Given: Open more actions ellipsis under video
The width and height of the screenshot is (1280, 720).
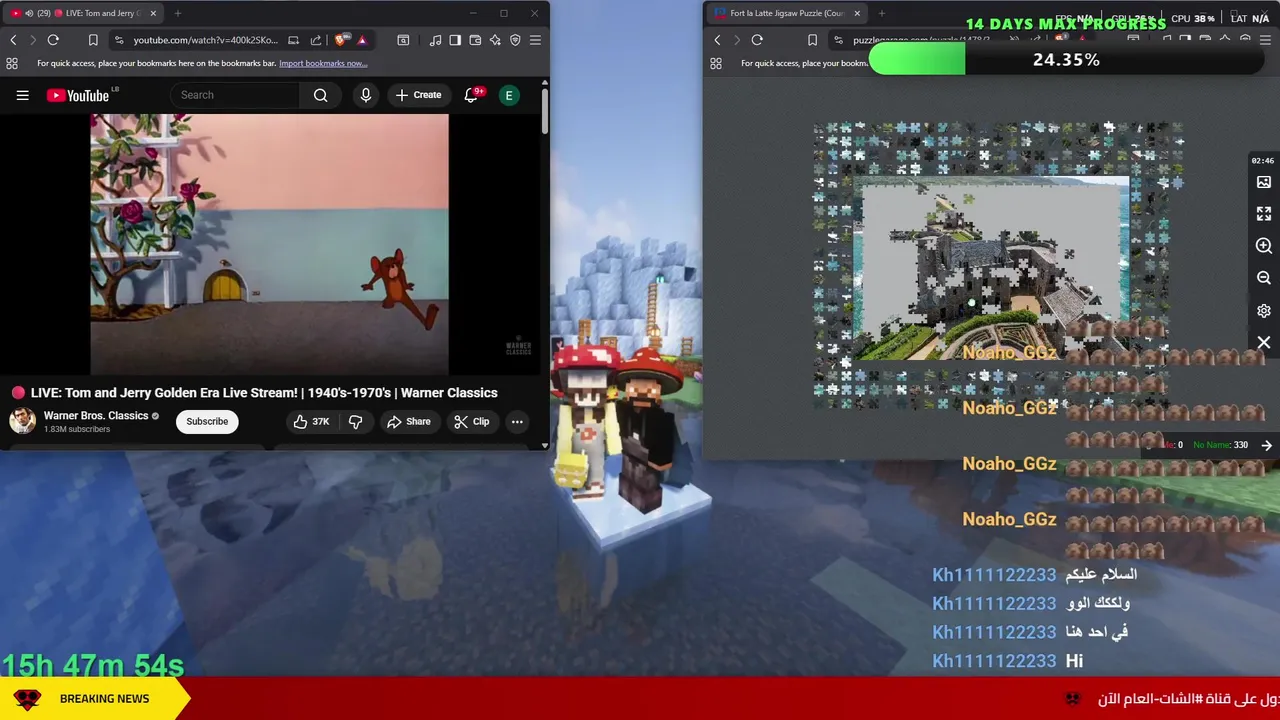Looking at the screenshot, I should pyautogui.click(x=517, y=421).
